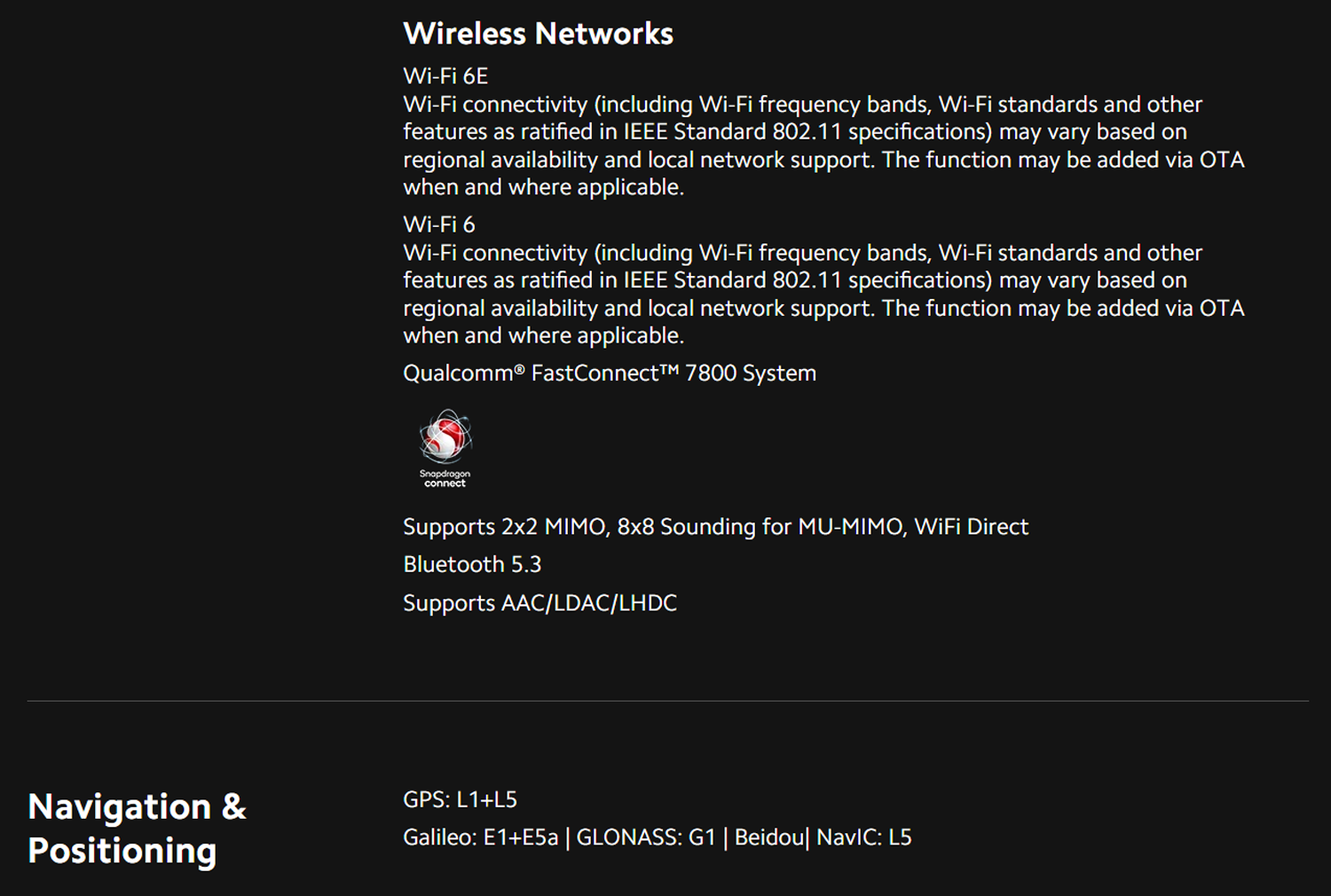1331x896 pixels.
Task: Click the paragraph under the Wi-Fi 6 label
Action: tap(823, 294)
